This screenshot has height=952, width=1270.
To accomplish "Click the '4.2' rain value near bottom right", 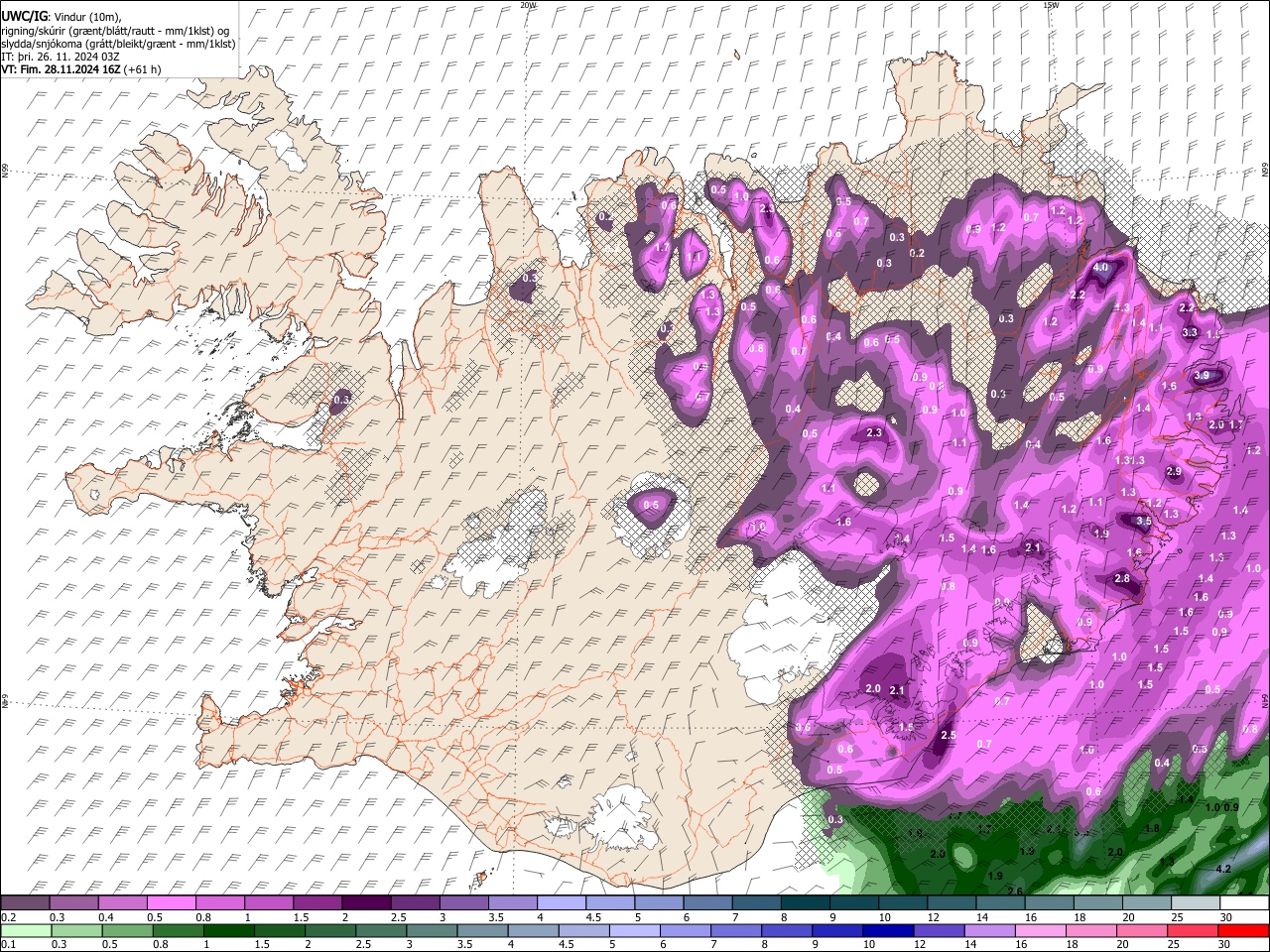I will pyautogui.click(x=1223, y=869).
